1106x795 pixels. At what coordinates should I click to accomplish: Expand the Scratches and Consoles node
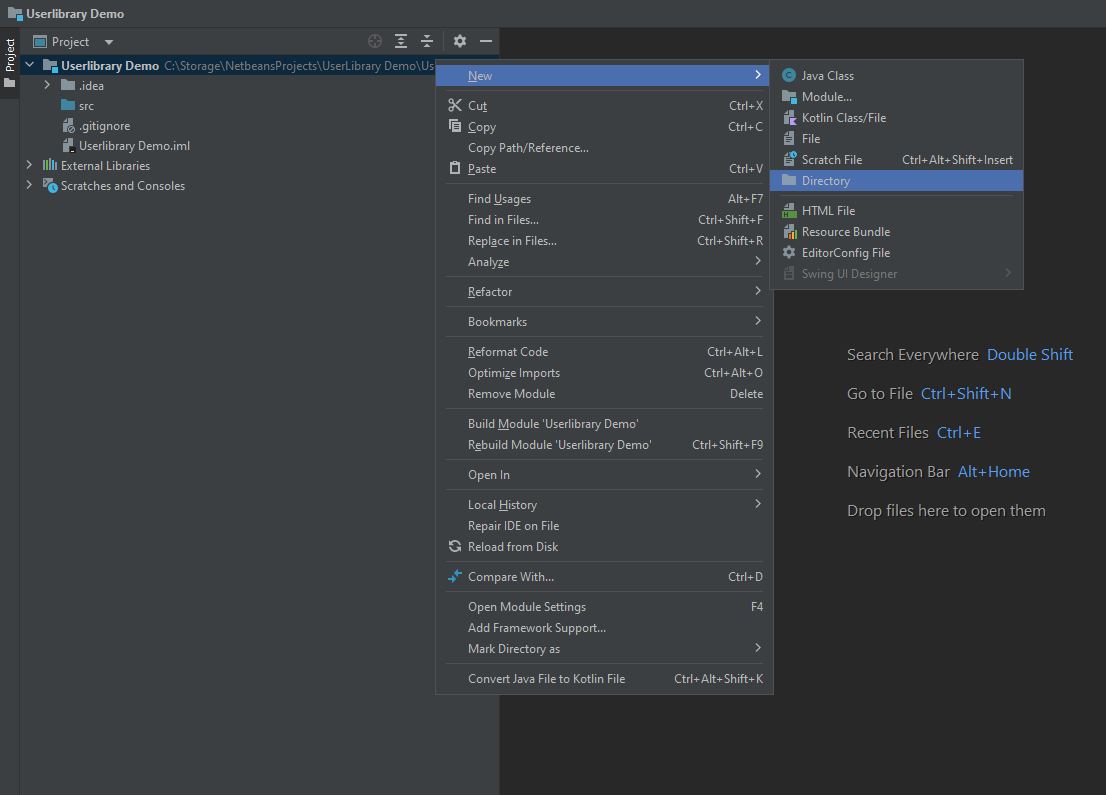tap(29, 185)
